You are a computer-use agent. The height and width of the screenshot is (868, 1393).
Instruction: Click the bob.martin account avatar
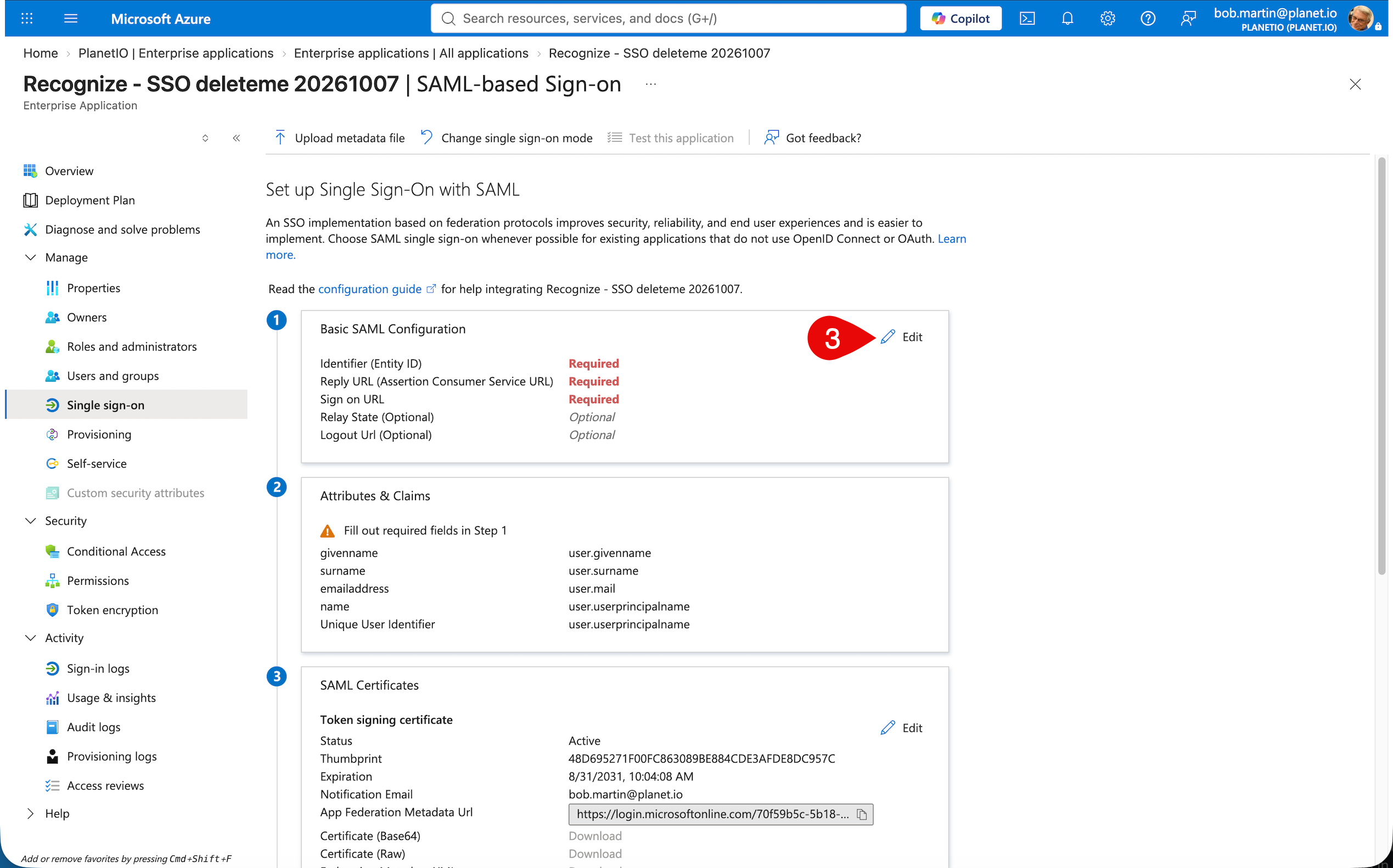click(x=1361, y=18)
